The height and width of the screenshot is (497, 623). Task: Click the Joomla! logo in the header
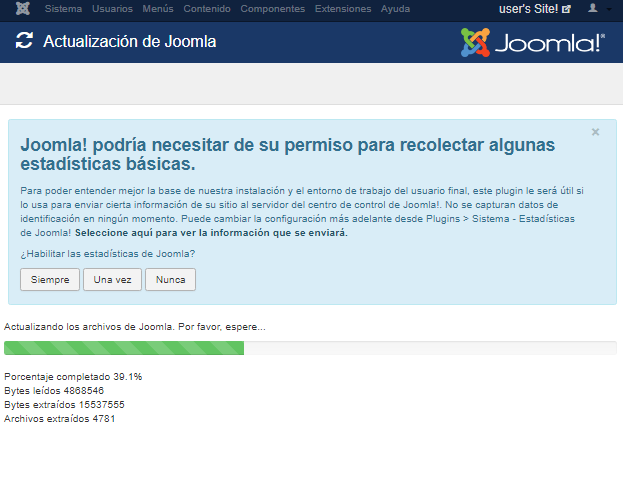click(532, 43)
